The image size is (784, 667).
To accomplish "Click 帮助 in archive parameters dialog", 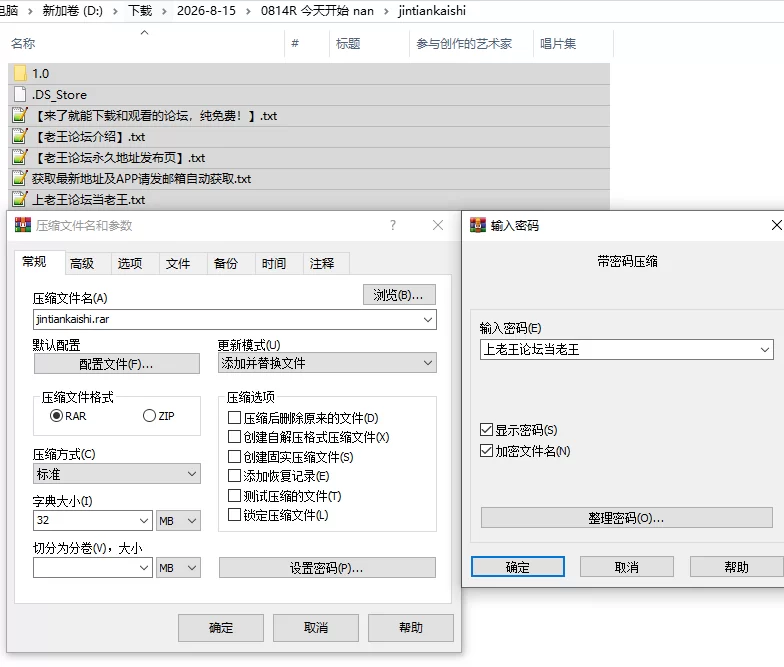I will click(x=410, y=628).
